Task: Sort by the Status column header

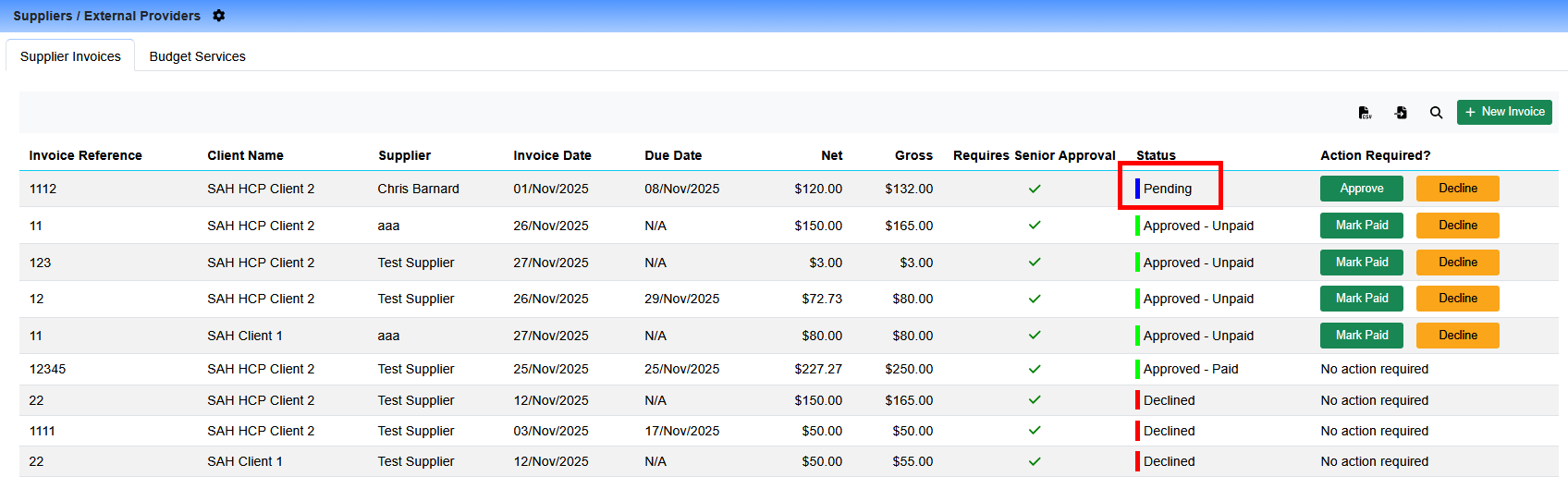Action: click(x=1156, y=155)
